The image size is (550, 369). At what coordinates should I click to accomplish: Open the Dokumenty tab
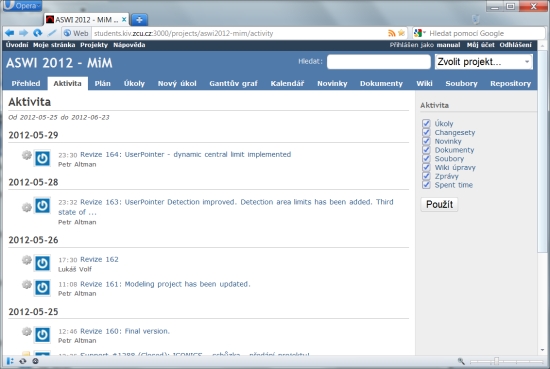[x=381, y=83]
